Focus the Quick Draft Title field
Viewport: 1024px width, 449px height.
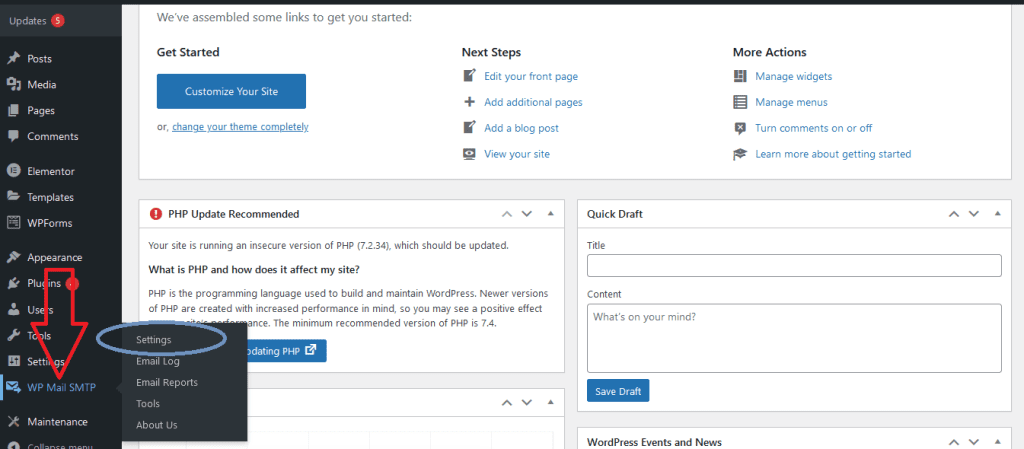point(794,266)
